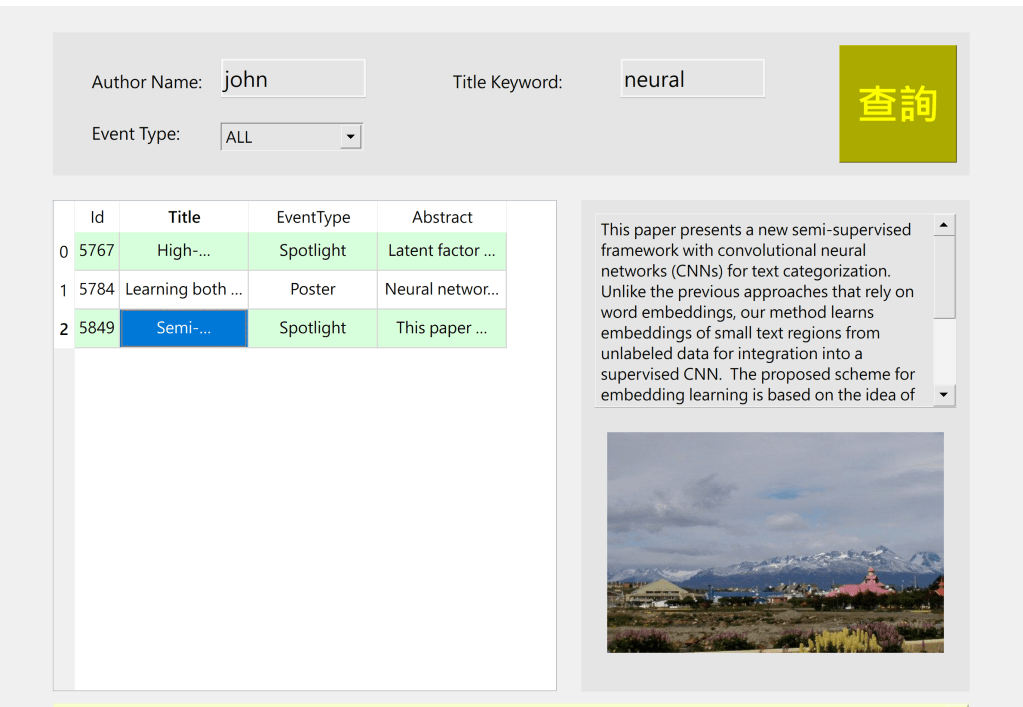
Task: Click the Event Type dropdown arrow
Action: (x=350, y=137)
